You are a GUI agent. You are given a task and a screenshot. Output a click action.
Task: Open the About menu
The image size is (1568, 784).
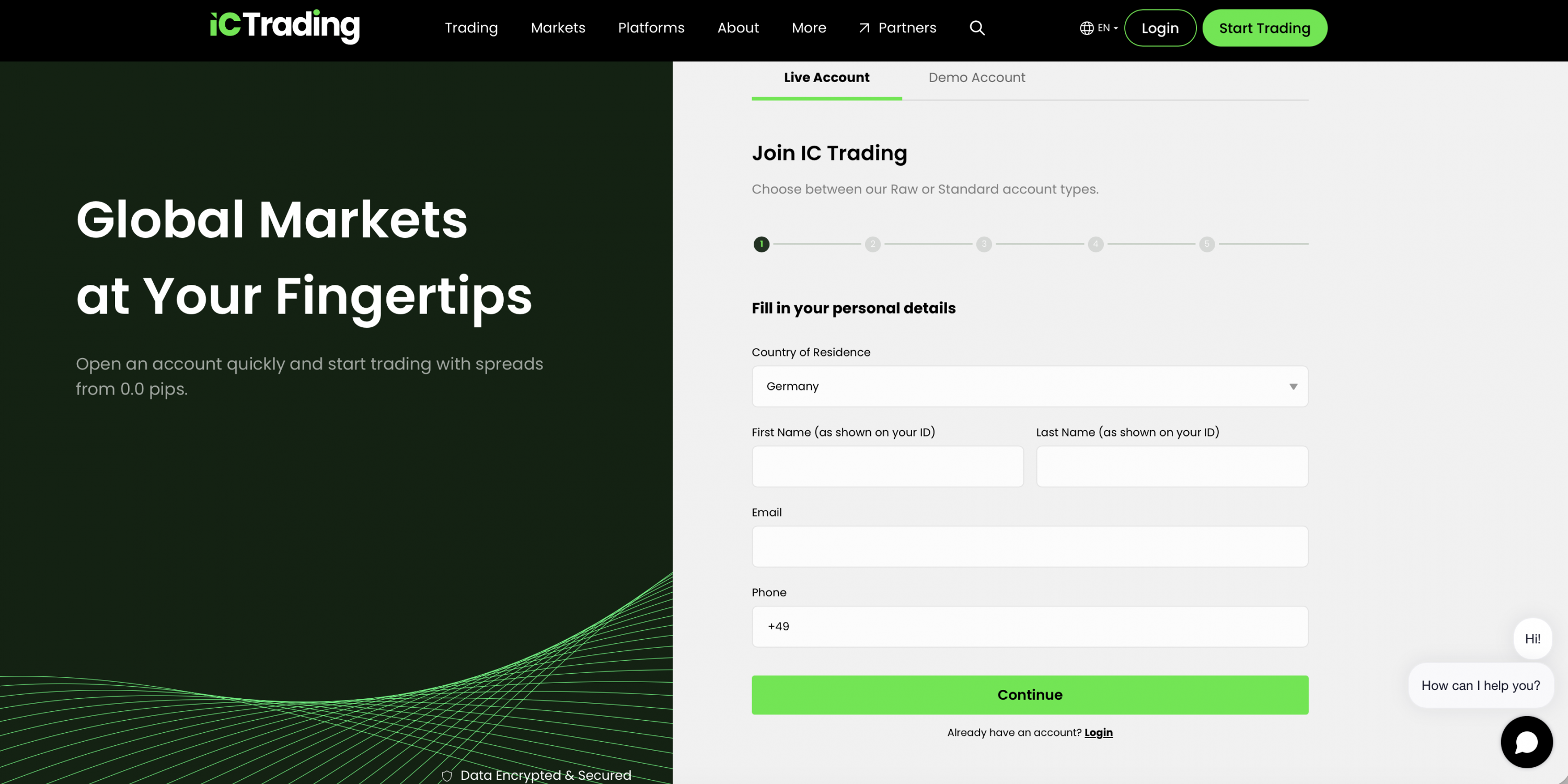(737, 28)
